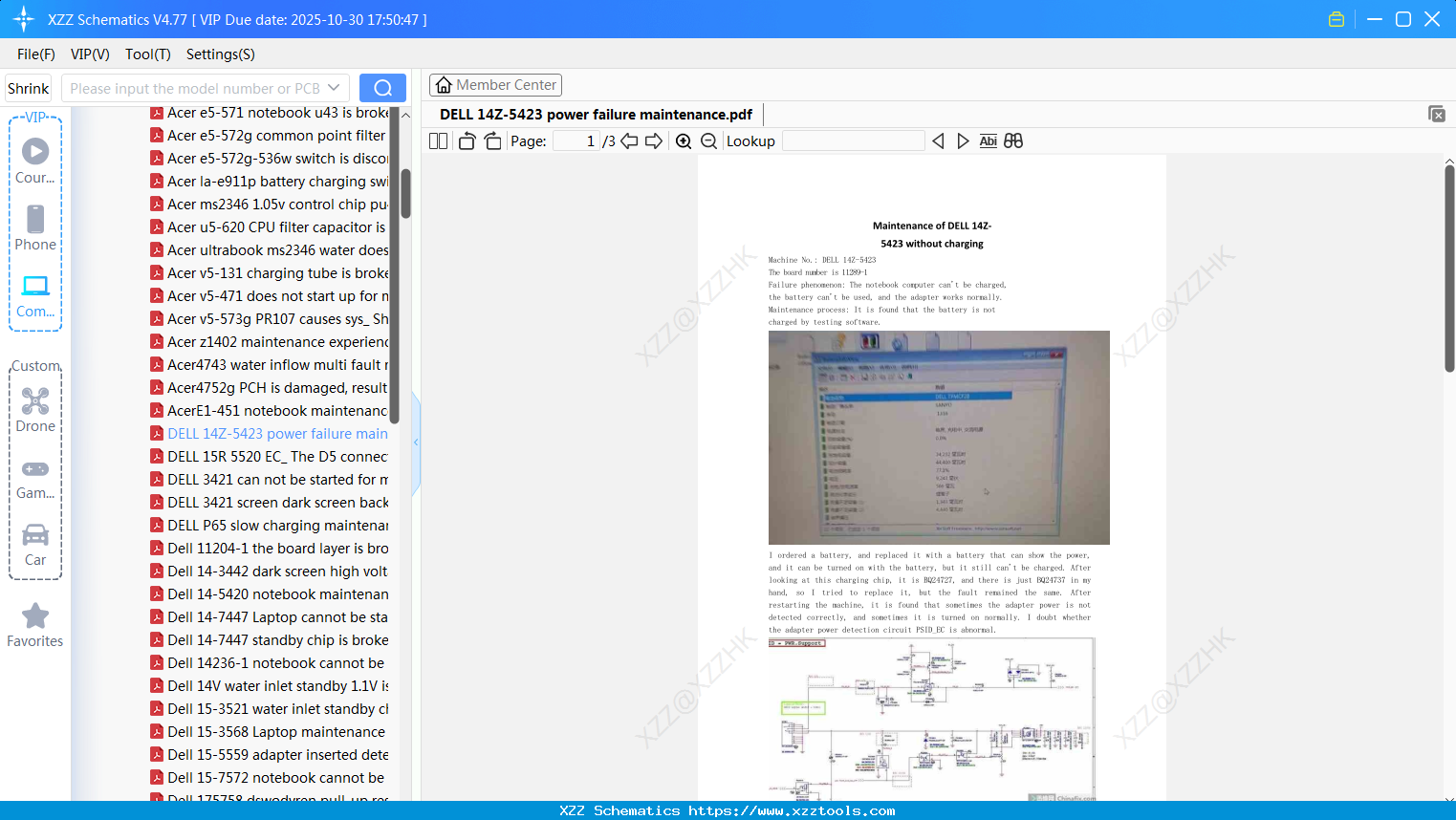The width and height of the screenshot is (1456, 820).
Task: Open DELL 3421 screen dark screen file
Action: pyautogui.click(x=270, y=503)
